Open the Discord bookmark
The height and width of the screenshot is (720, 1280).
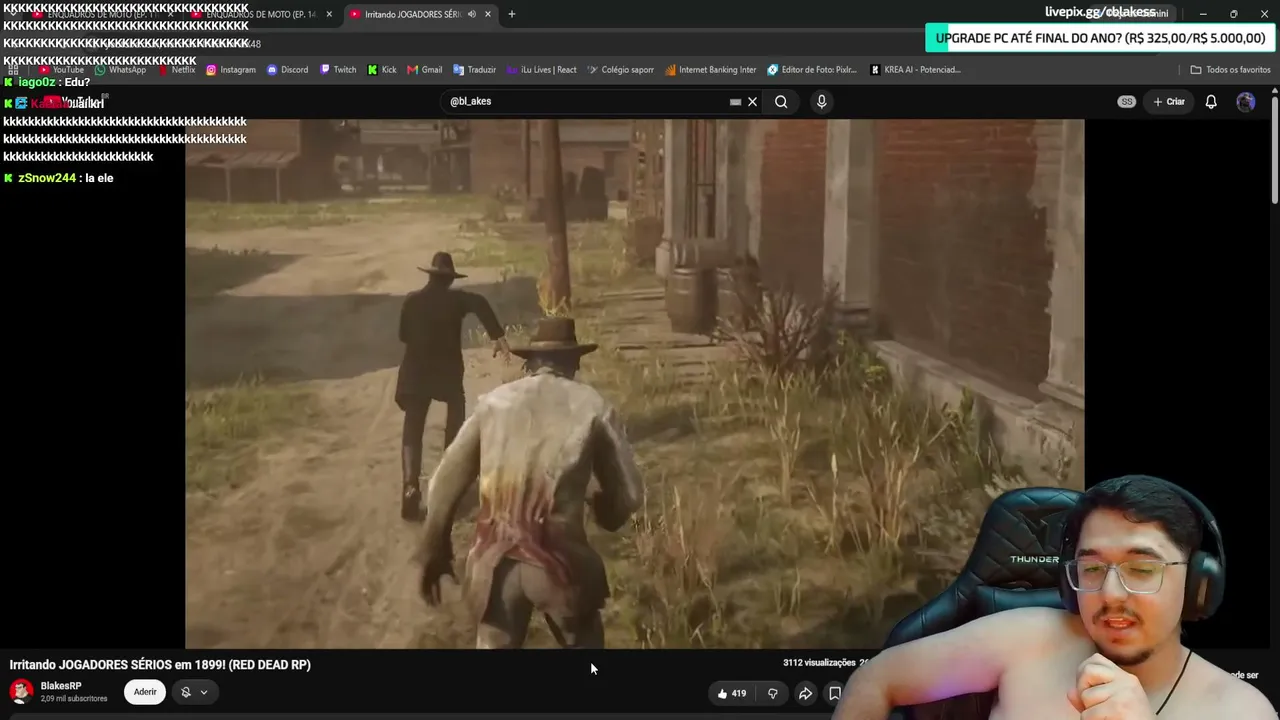[x=287, y=70]
